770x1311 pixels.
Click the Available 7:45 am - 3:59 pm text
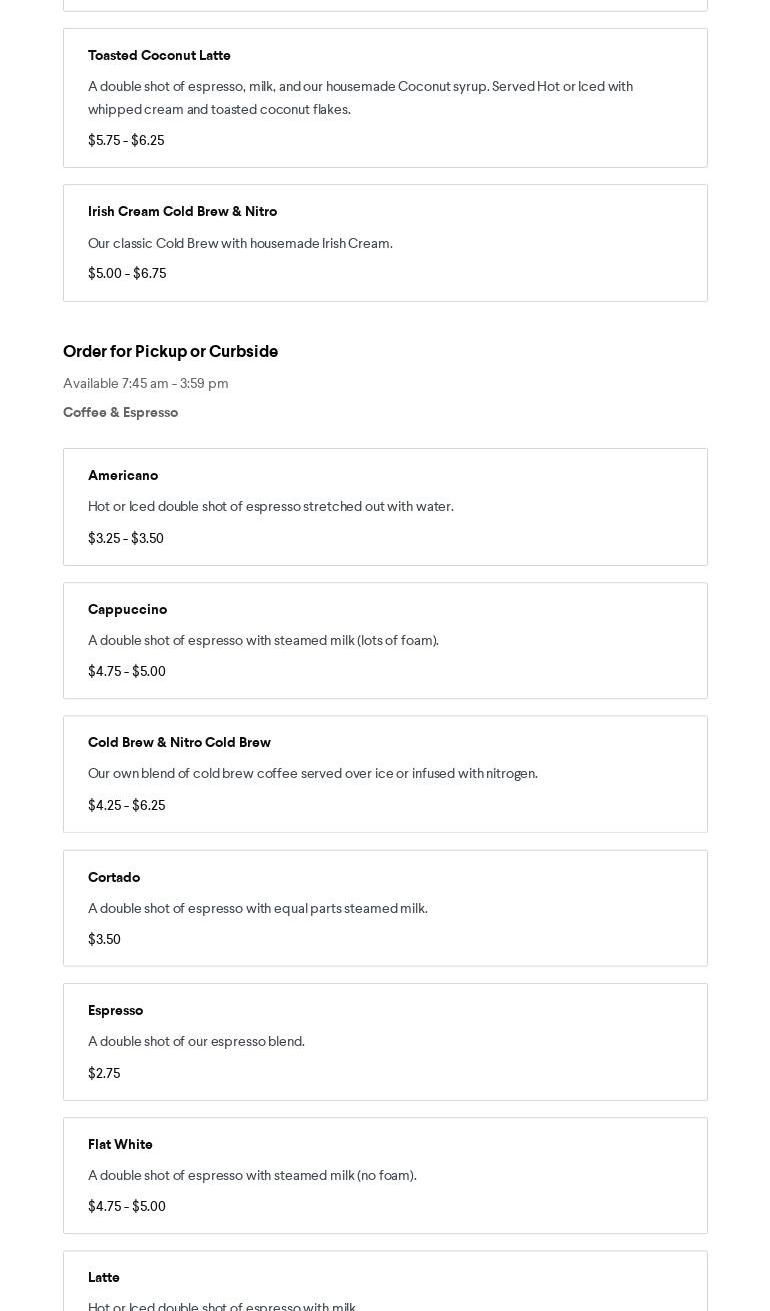pos(145,383)
